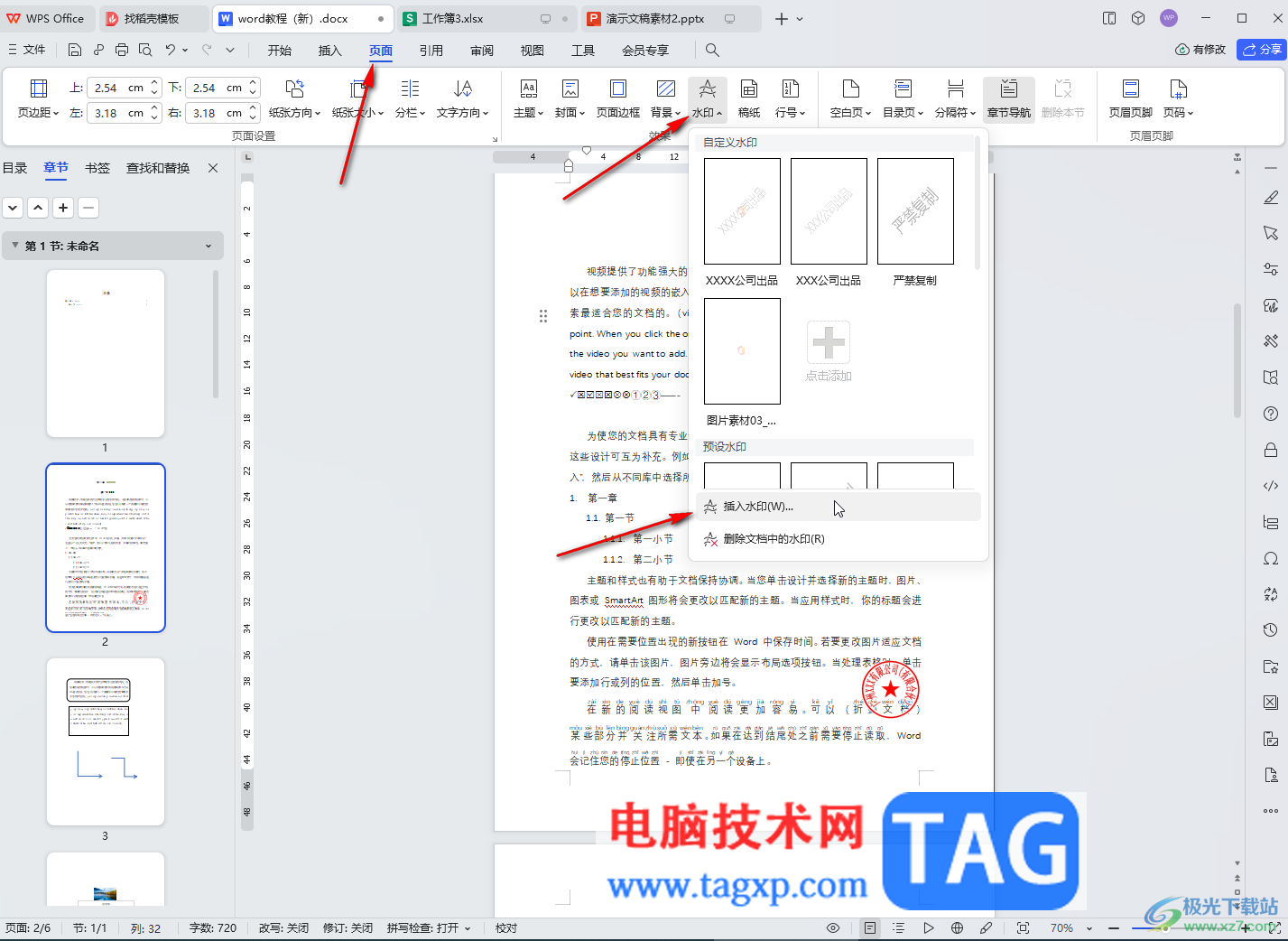Click the undo arrow icon

[171, 50]
